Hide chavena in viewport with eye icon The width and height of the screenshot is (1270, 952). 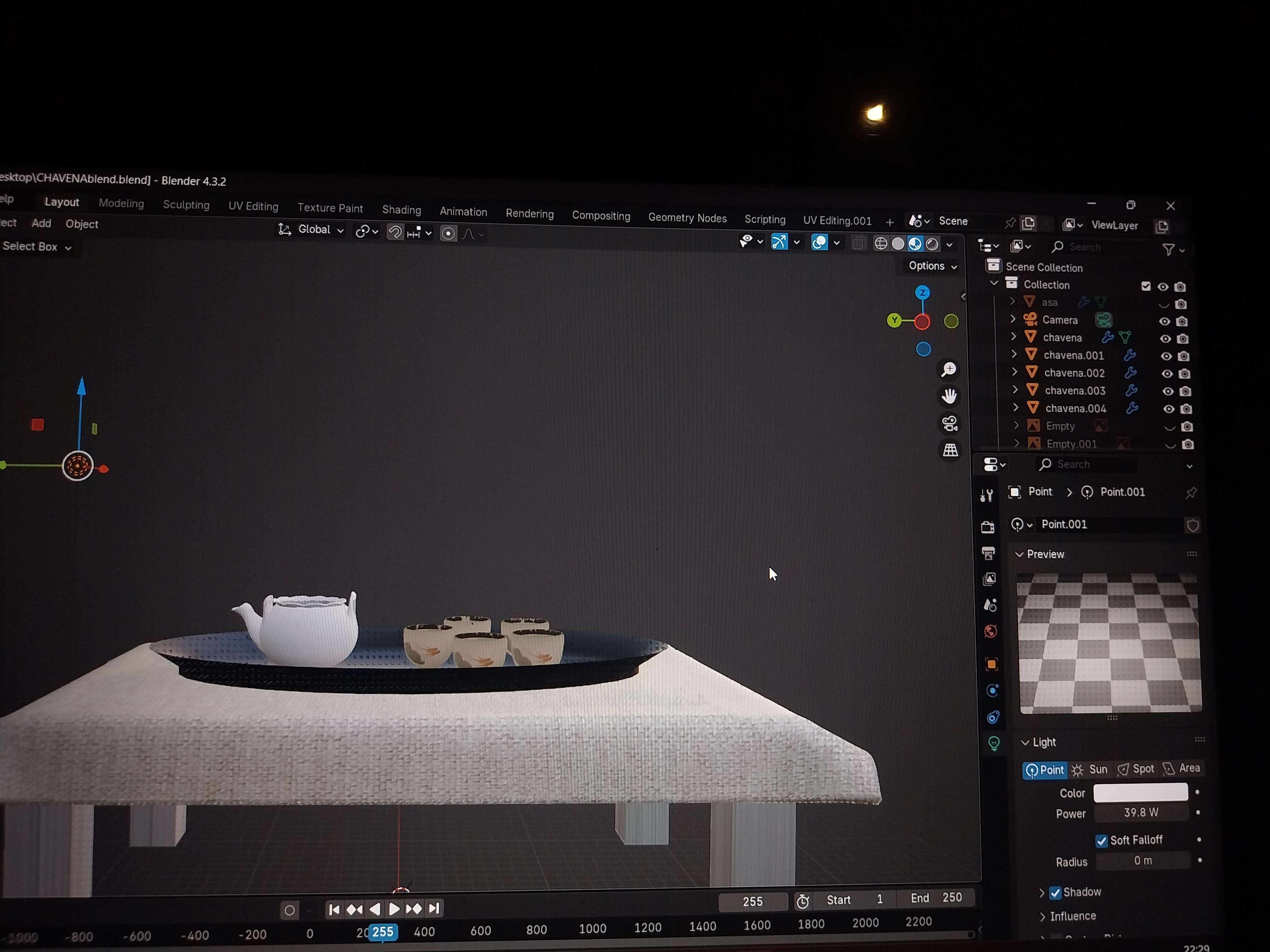1165,338
